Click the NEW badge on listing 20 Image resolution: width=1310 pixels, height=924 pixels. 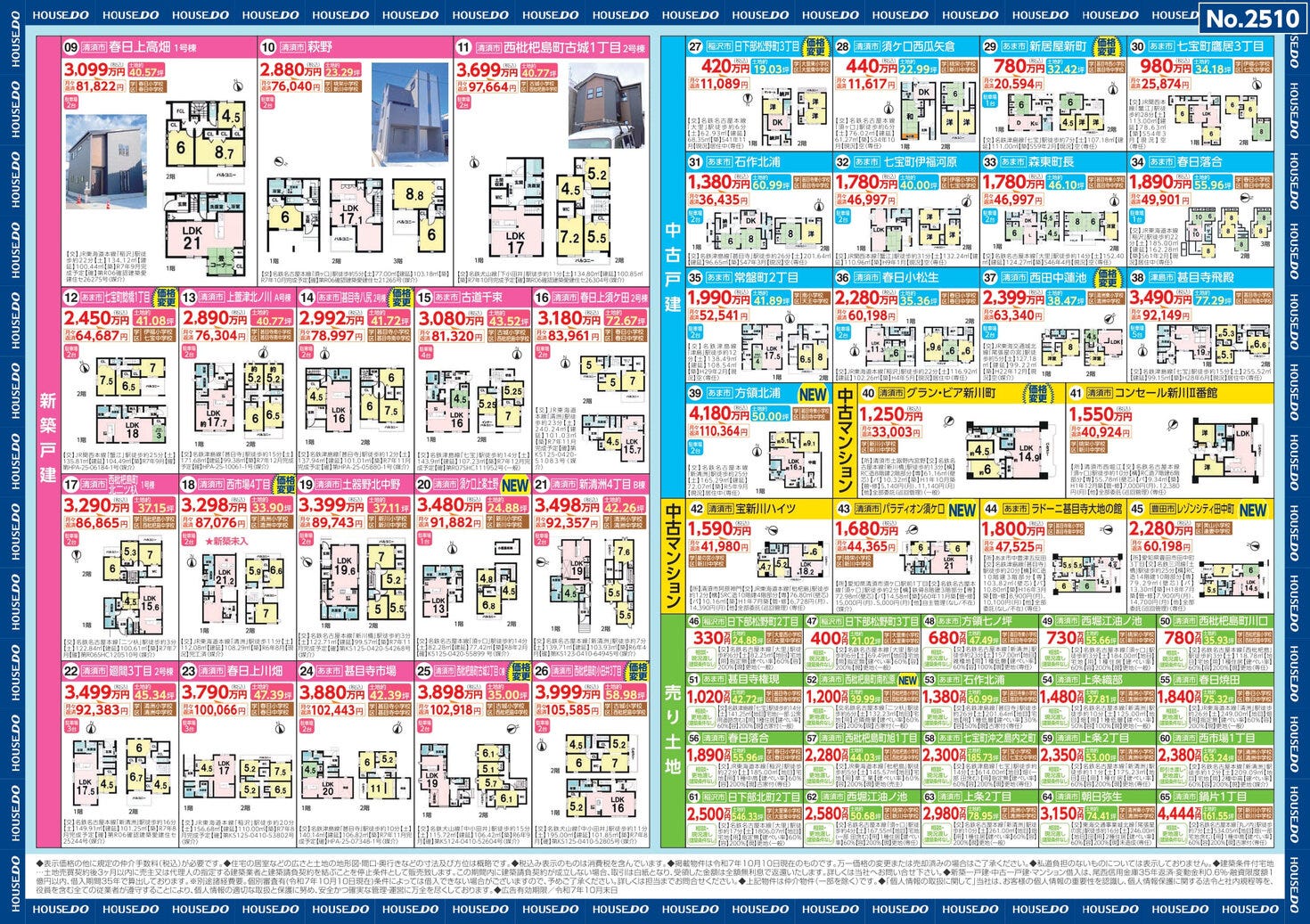[x=515, y=486]
